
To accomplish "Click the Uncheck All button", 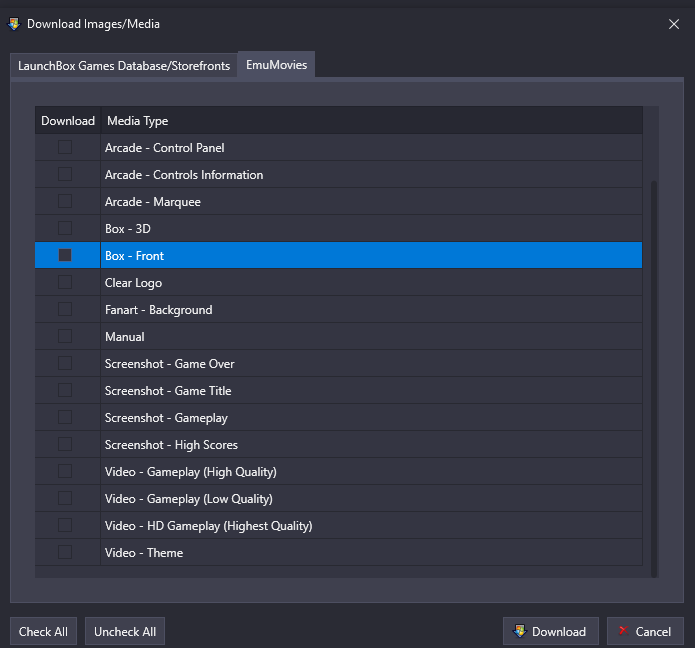I will (x=125, y=631).
